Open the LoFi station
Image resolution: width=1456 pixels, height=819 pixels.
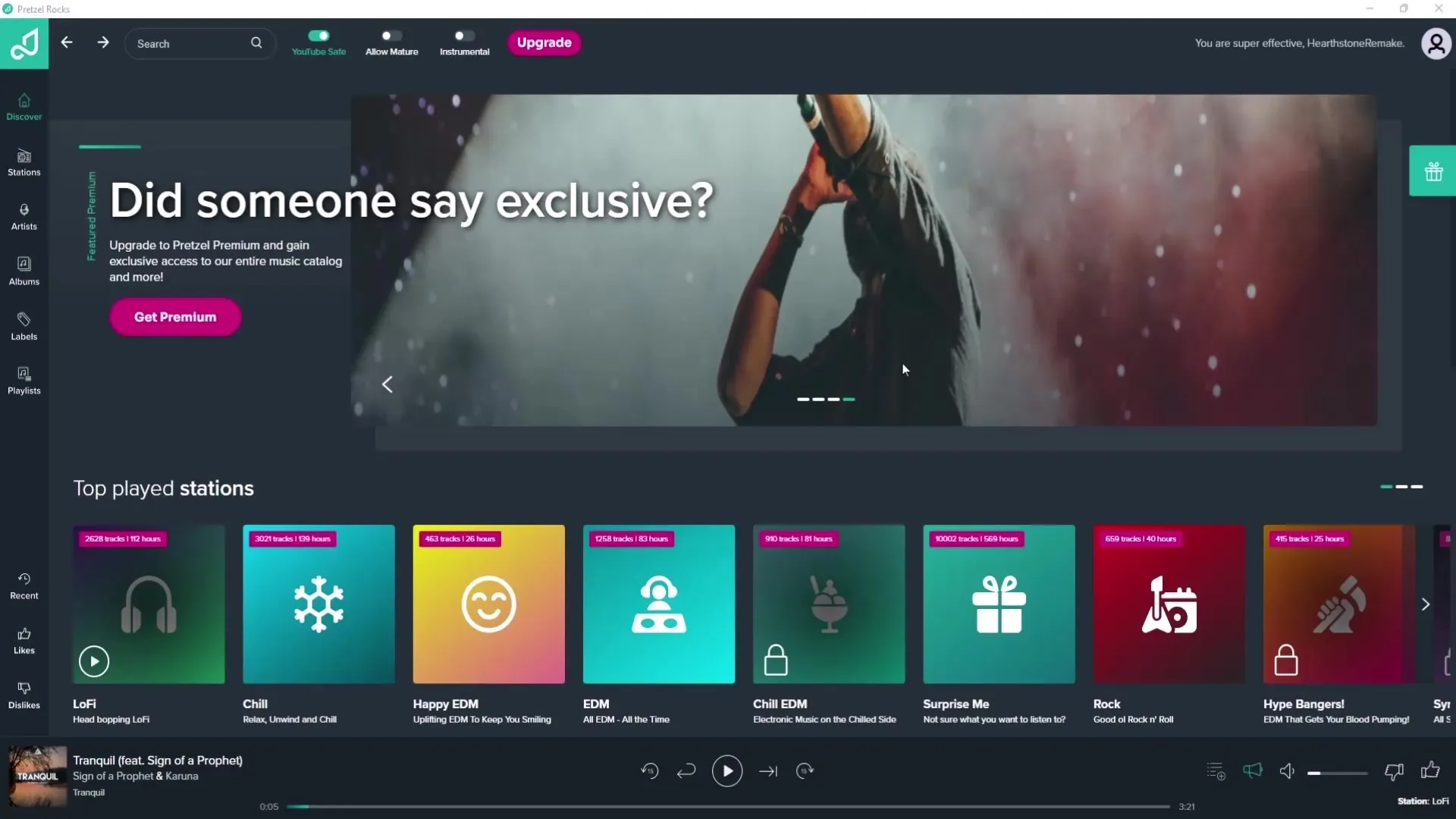[93, 661]
